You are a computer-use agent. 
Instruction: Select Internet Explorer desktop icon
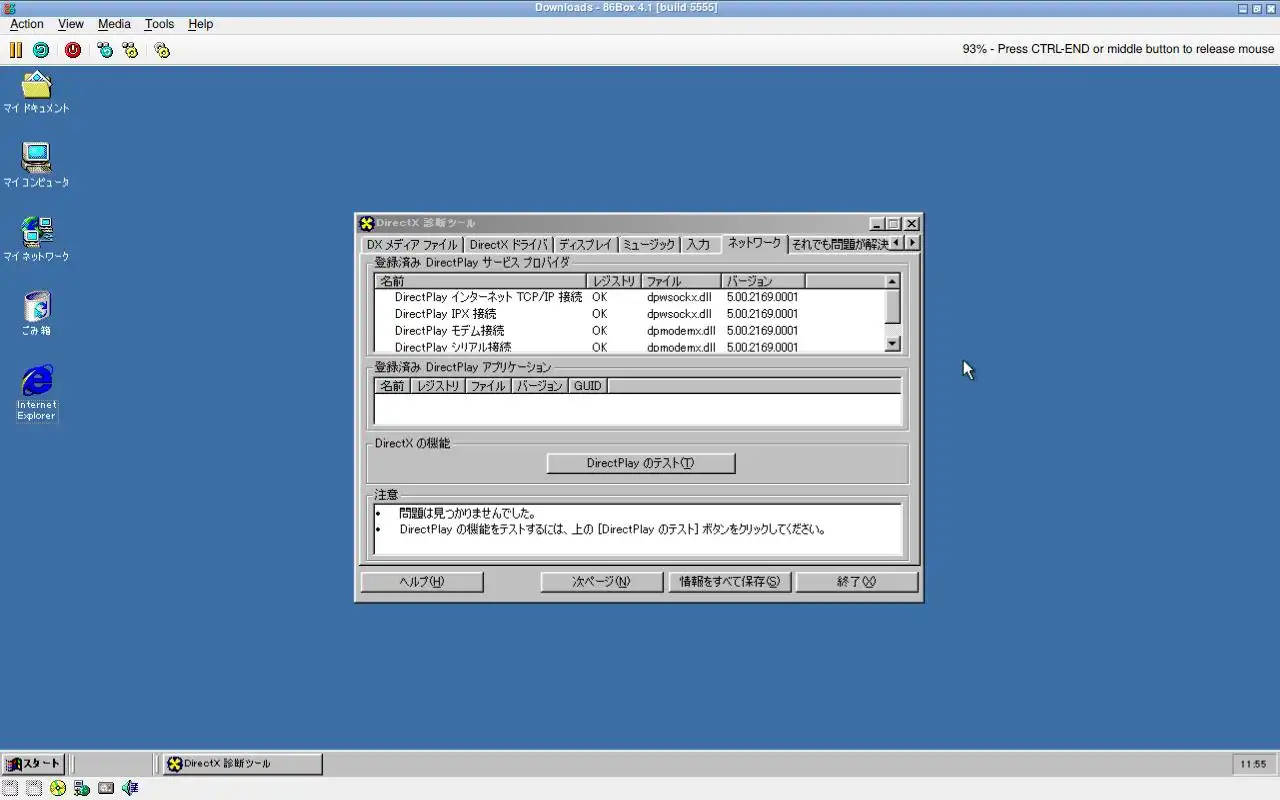pos(37,393)
